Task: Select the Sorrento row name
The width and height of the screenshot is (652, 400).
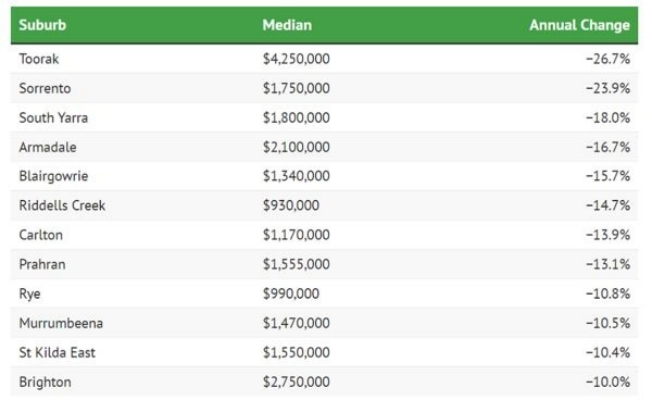Action: click(45, 88)
